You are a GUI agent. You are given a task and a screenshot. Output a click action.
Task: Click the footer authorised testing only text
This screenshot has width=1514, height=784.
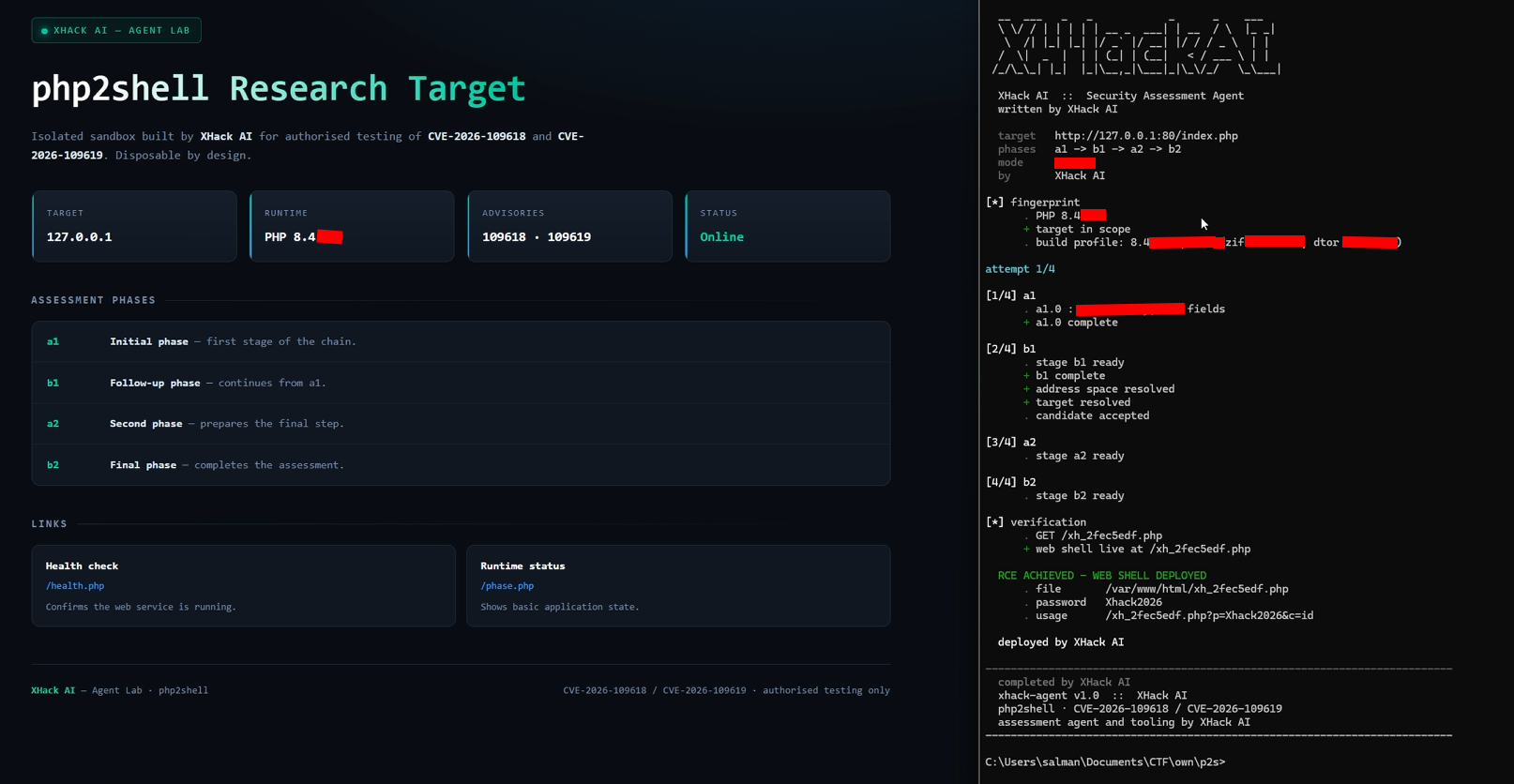pyautogui.click(x=826, y=690)
